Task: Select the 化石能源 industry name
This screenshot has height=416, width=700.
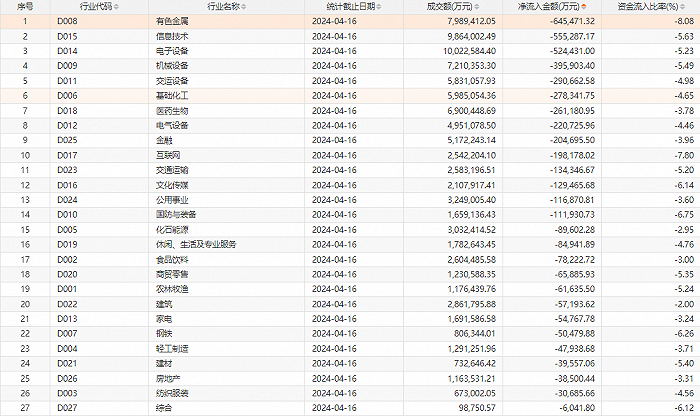Action: point(172,230)
